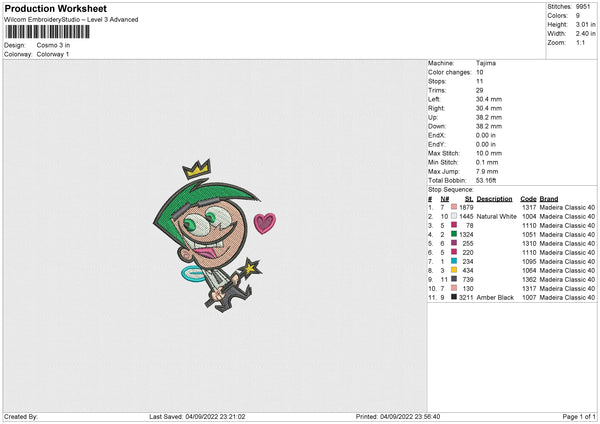Click 'Wilcom EmbroideryStudio – Level 3 Advanced' text
600x424 pixels.
(71, 20)
